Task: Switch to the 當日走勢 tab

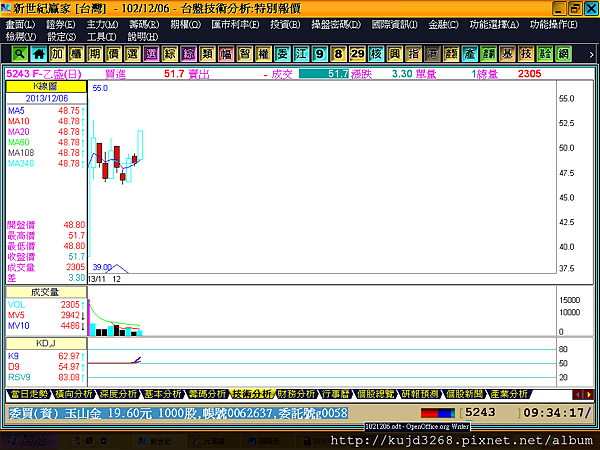Action: (x=29, y=394)
